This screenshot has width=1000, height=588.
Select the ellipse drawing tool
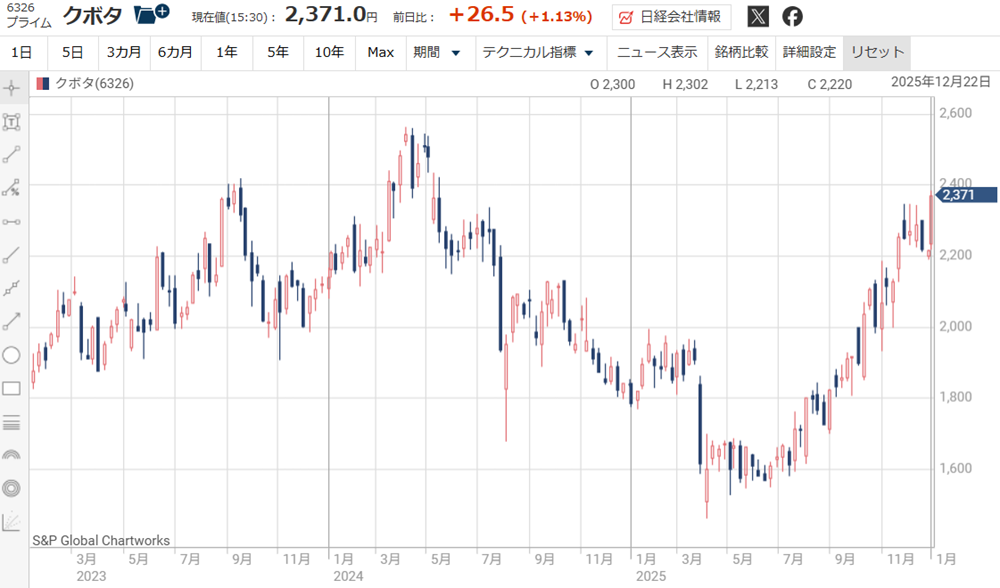pos(12,355)
